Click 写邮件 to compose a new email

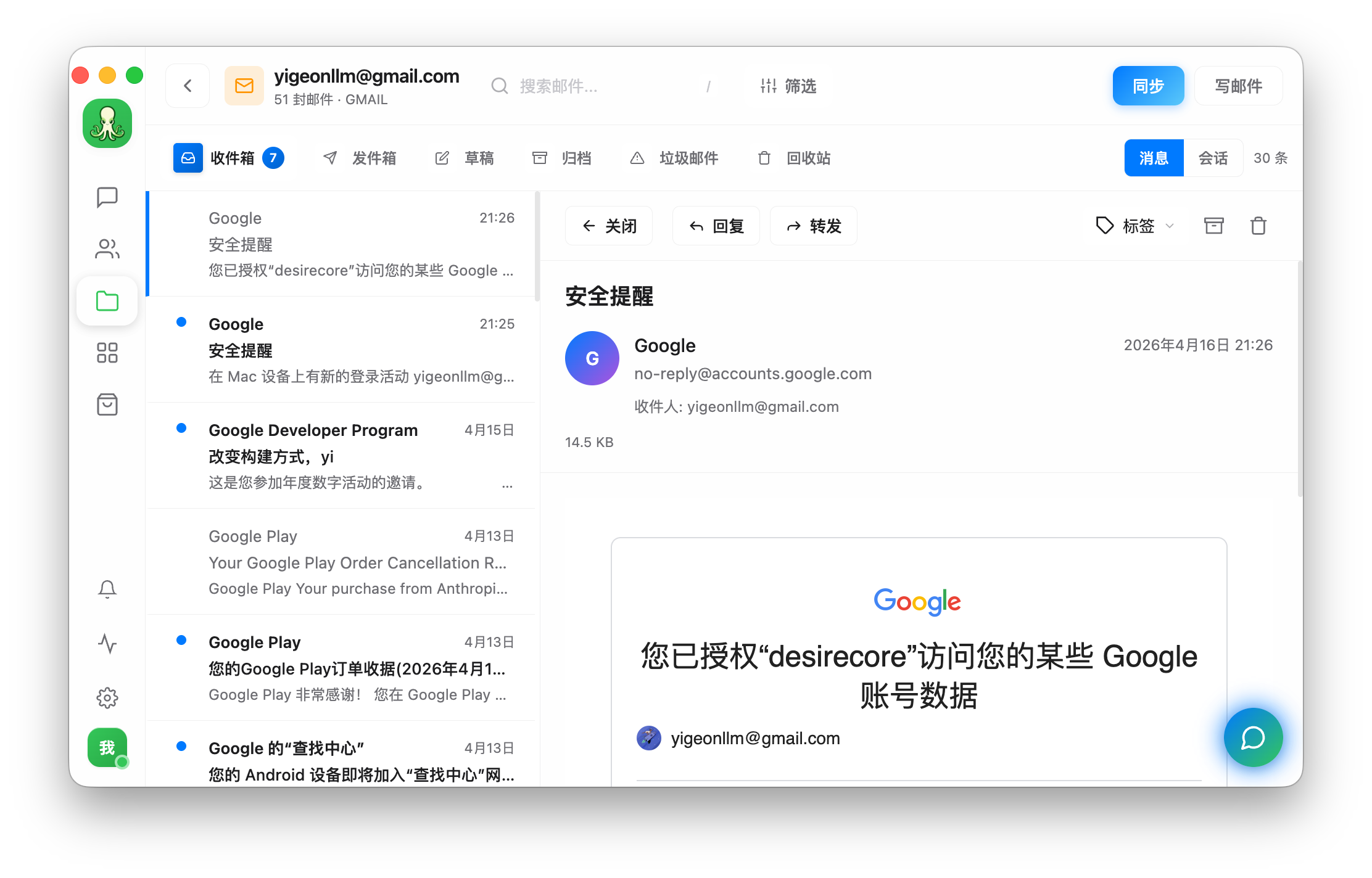coord(1238,86)
